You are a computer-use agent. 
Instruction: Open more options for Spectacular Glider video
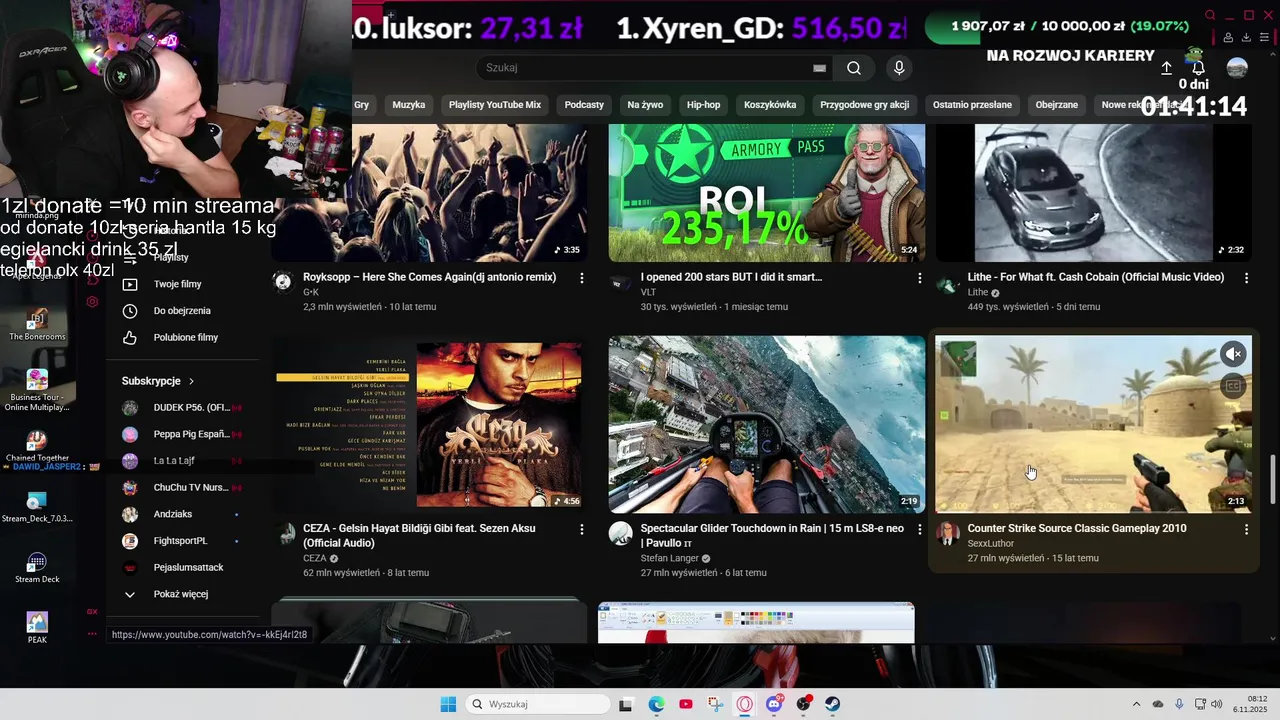click(919, 529)
